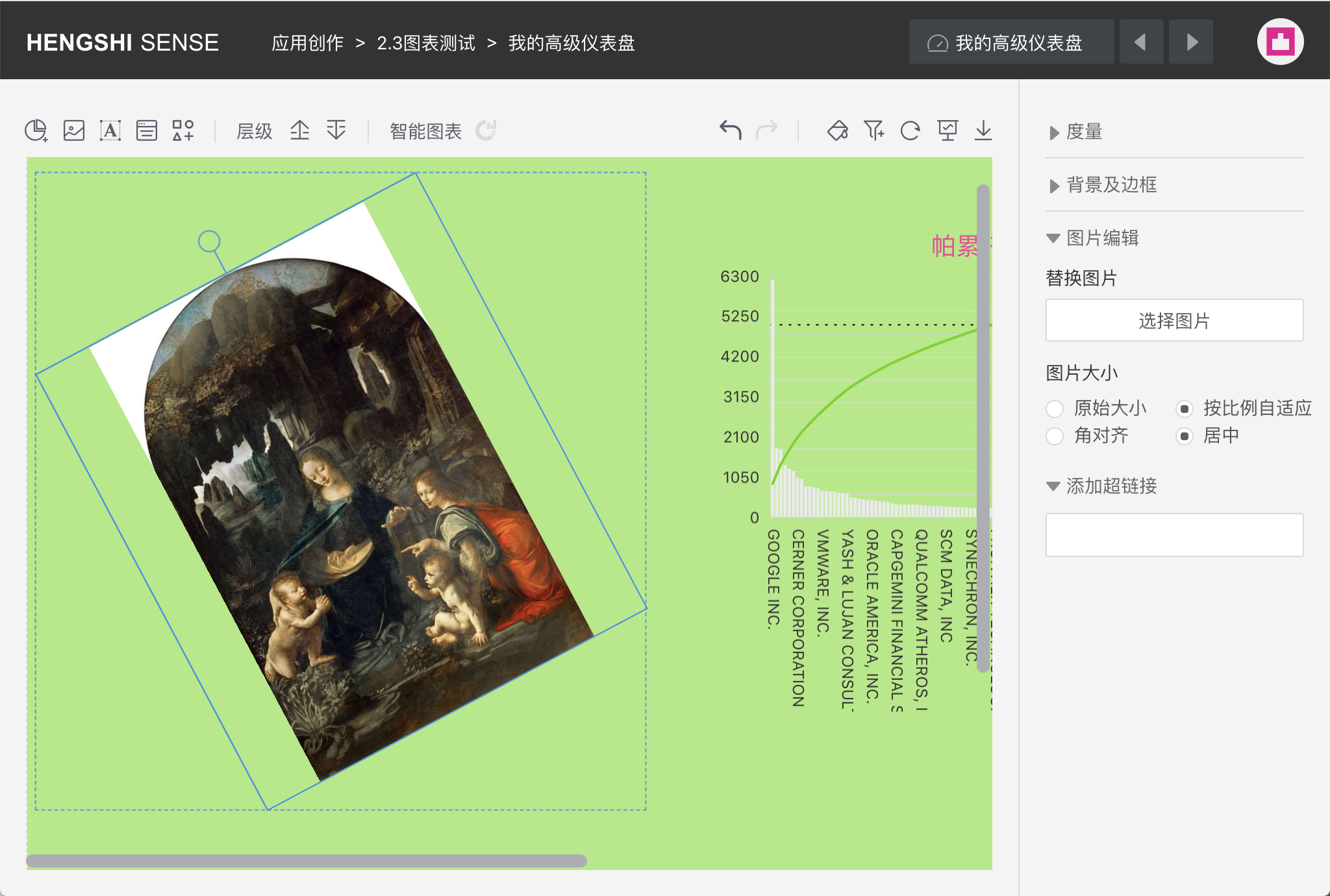Open the theme paint bucket tool

[837, 131]
